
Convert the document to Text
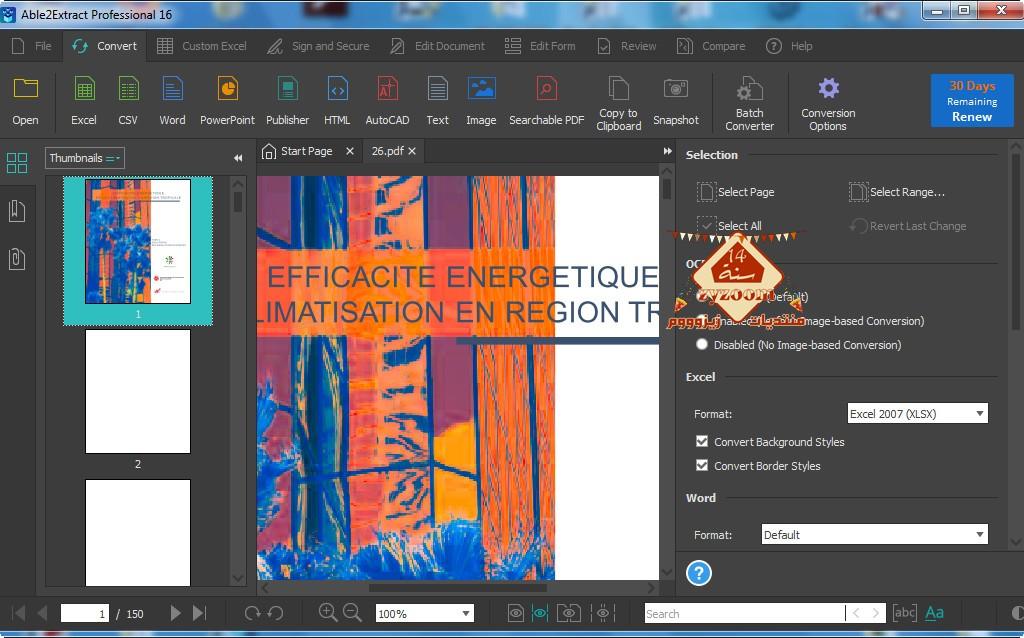(438, 101)
